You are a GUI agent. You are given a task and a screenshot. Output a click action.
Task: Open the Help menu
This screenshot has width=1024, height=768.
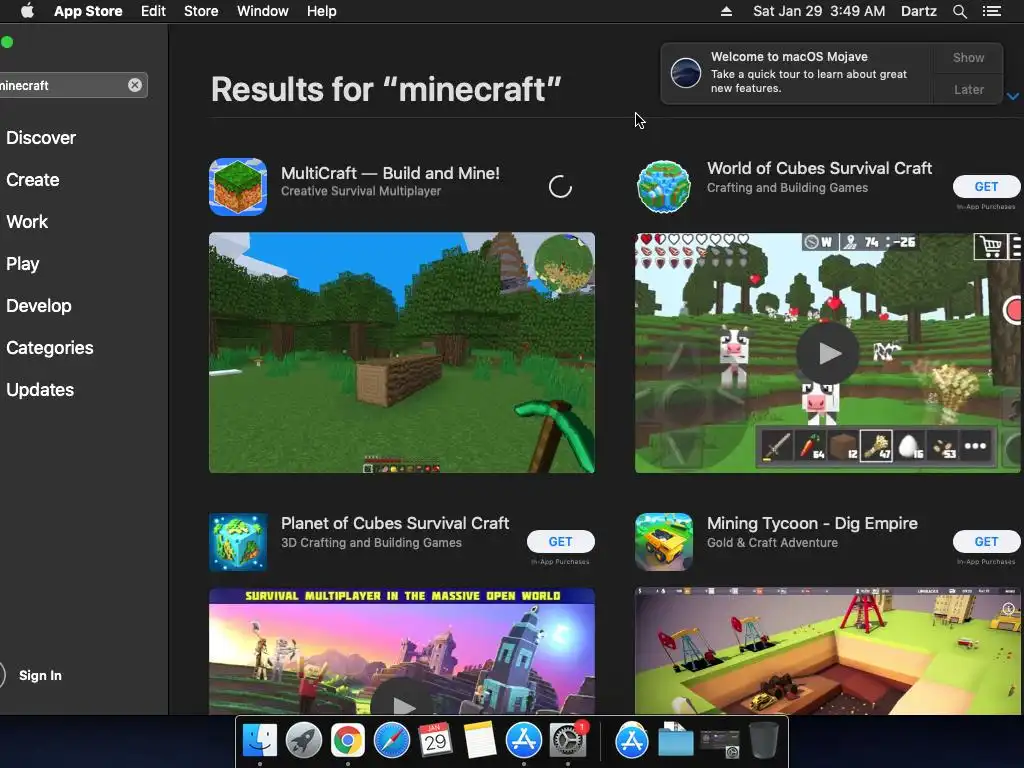point(321,11)
